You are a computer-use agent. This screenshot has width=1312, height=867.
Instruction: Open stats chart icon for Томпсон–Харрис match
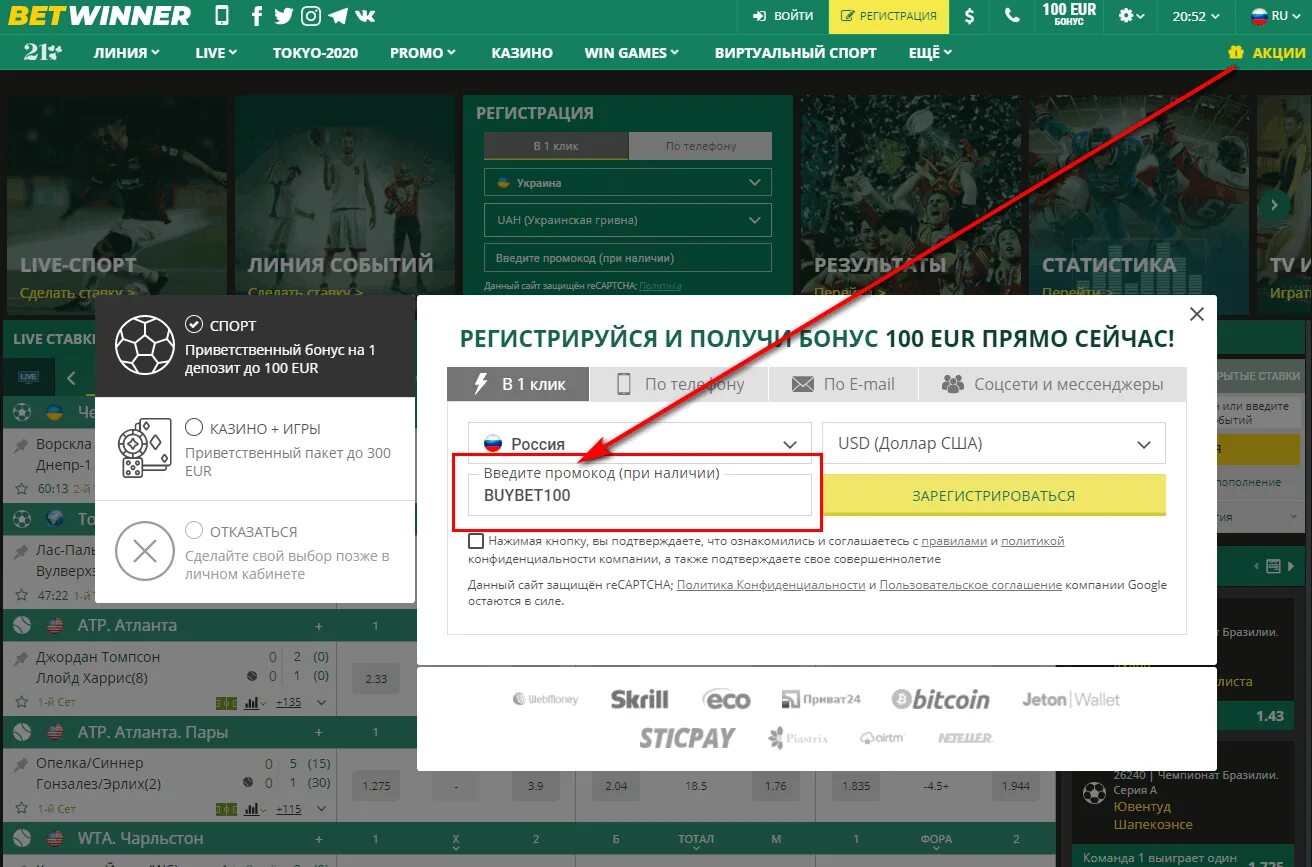pos(252,702)
